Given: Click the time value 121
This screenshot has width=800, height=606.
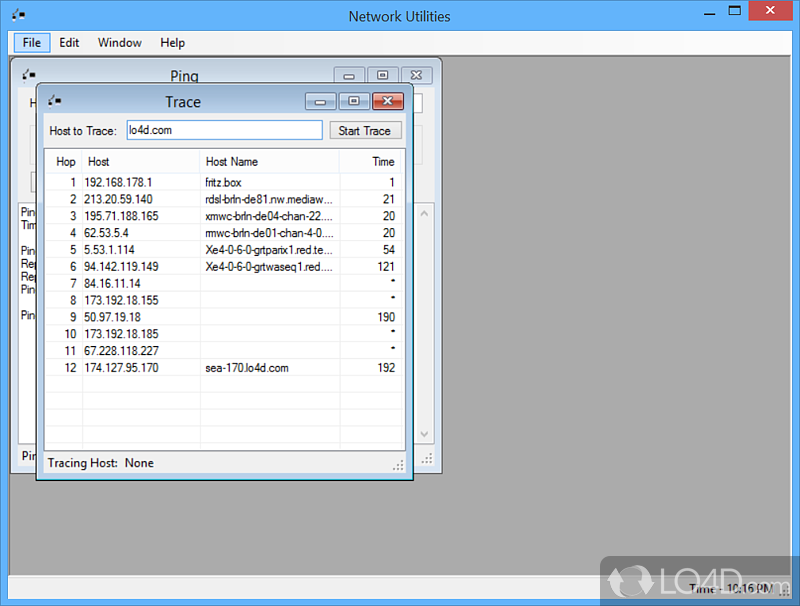Looking at the screenshot, I should click(x=386, y=267).
